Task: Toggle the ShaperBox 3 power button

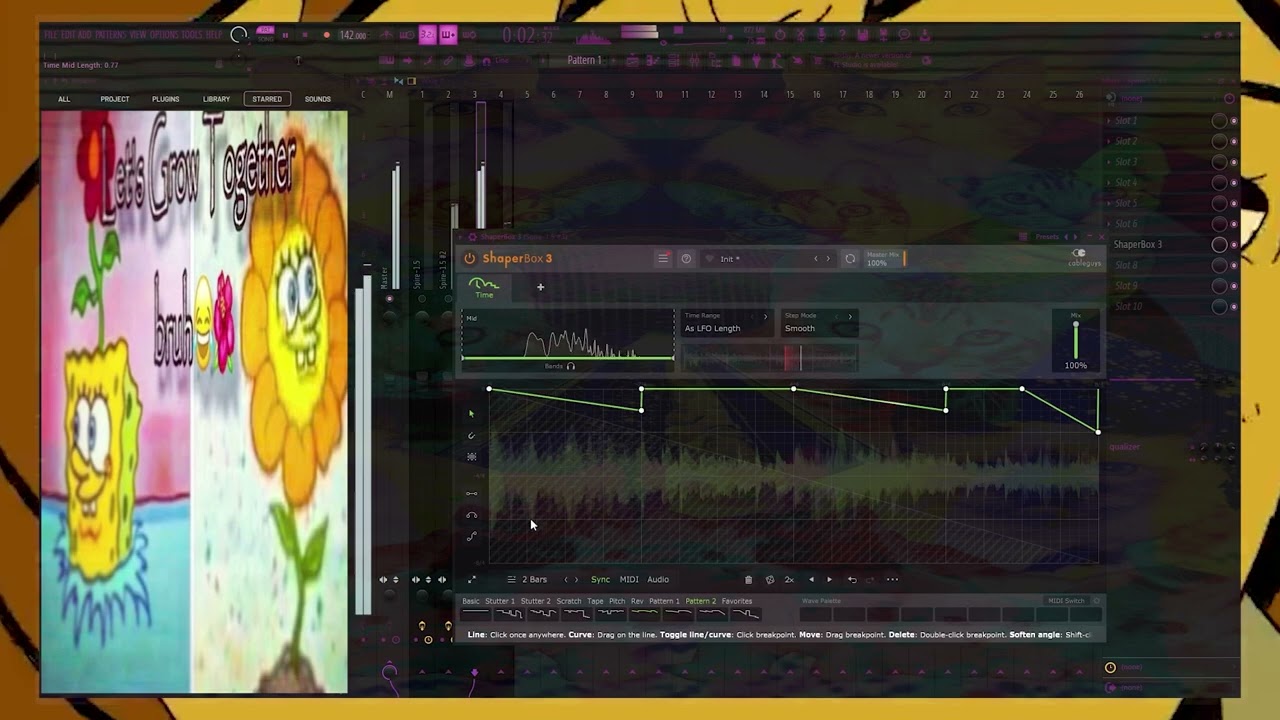Action: coord(470,258)
